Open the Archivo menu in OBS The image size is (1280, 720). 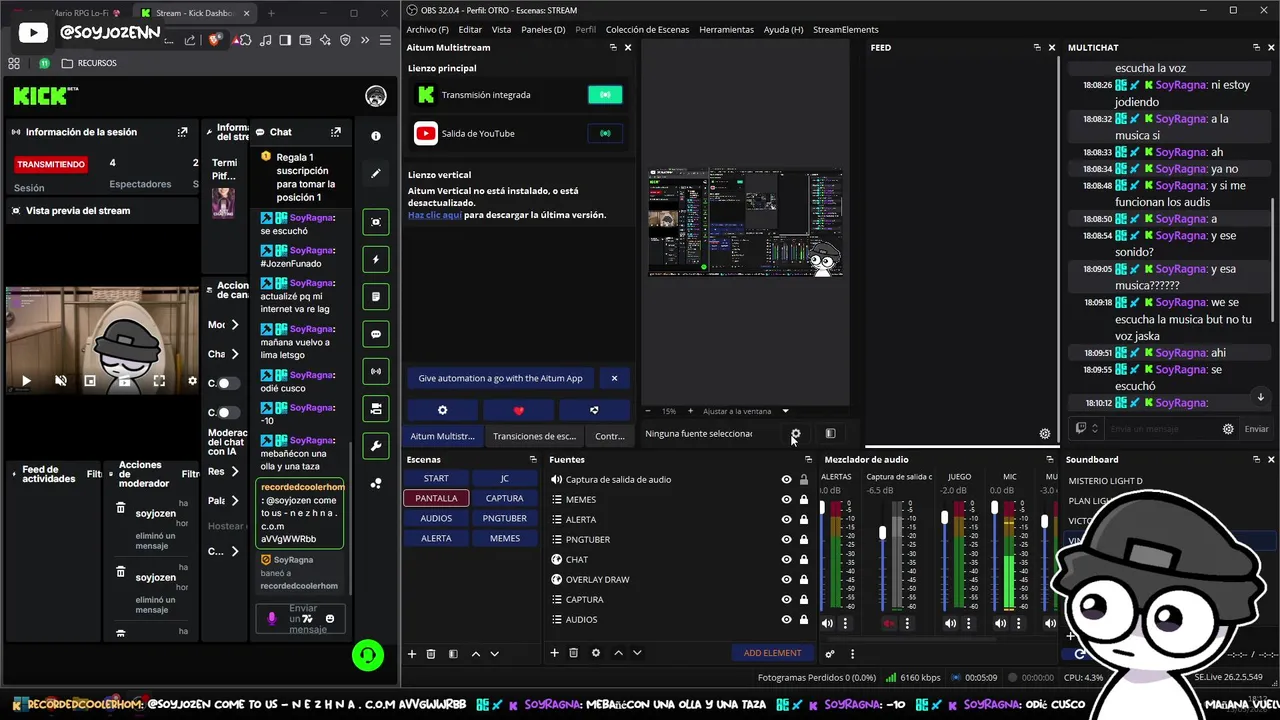[x=428, y=30]
